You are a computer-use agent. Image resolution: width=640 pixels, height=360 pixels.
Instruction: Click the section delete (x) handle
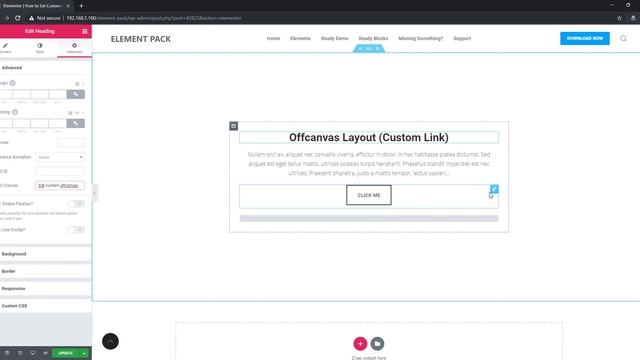click(378, 49)
